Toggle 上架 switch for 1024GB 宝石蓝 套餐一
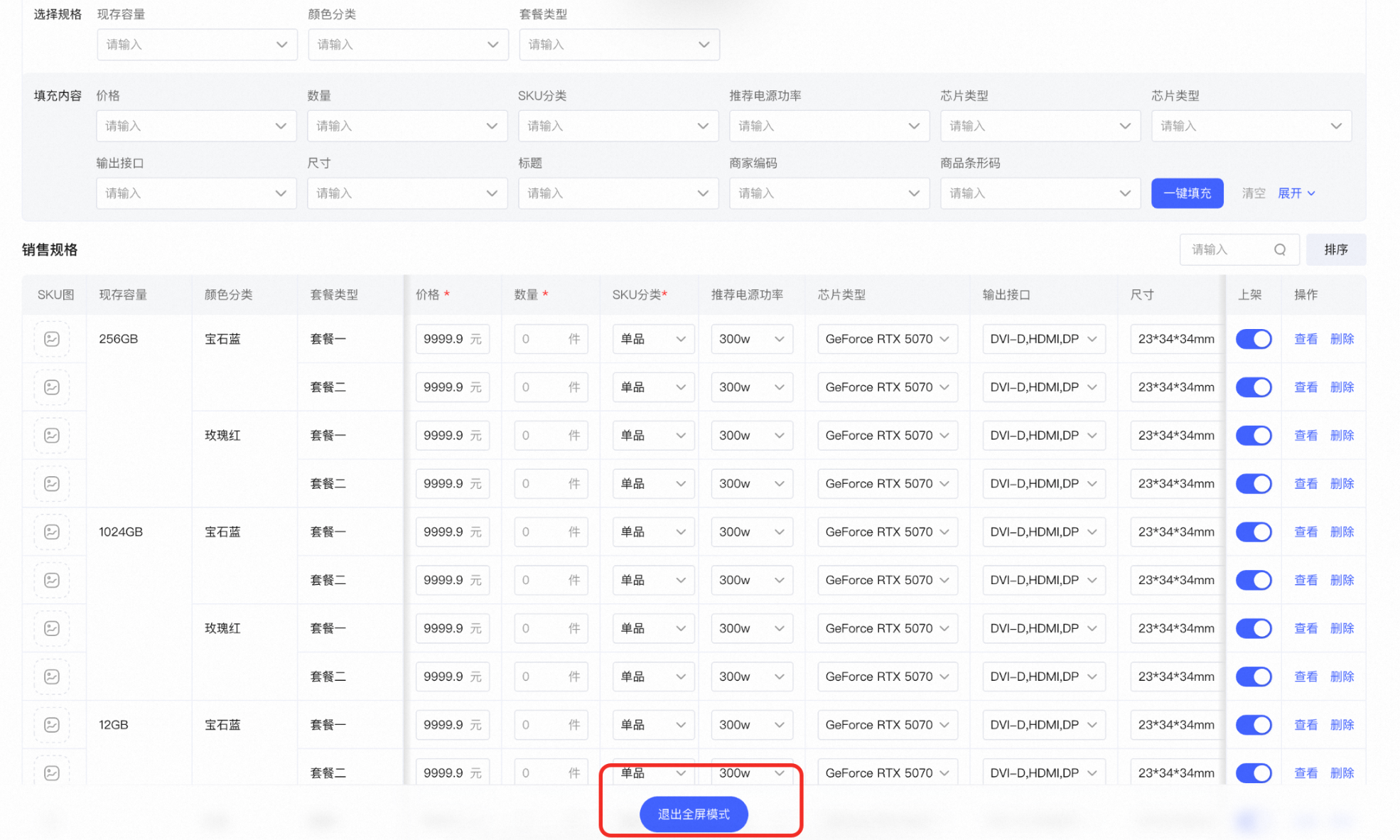Image resolution: width=1400 pixels, height=840 pixels. 1254,532
